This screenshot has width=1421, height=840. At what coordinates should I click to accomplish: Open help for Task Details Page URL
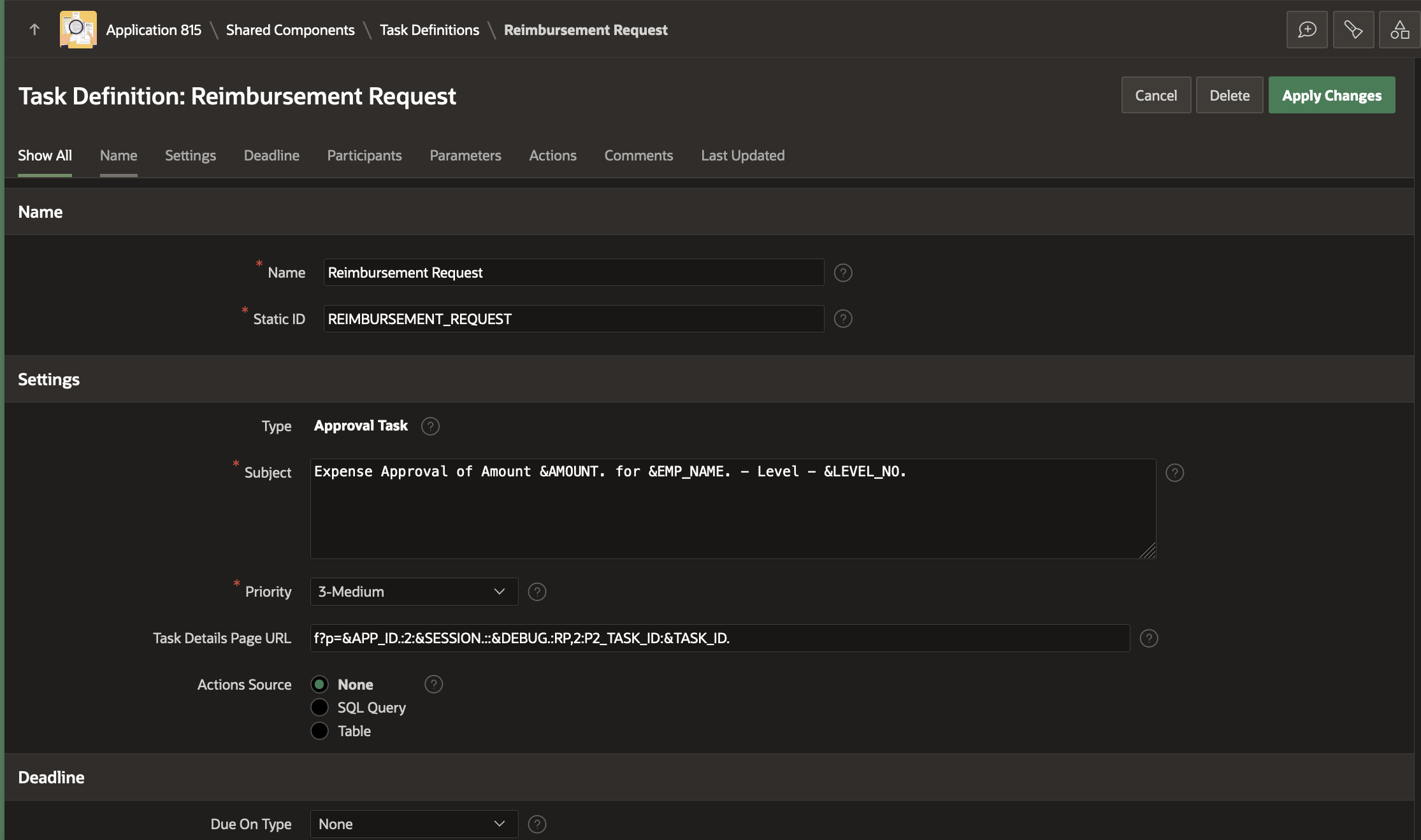[1148, 638]
